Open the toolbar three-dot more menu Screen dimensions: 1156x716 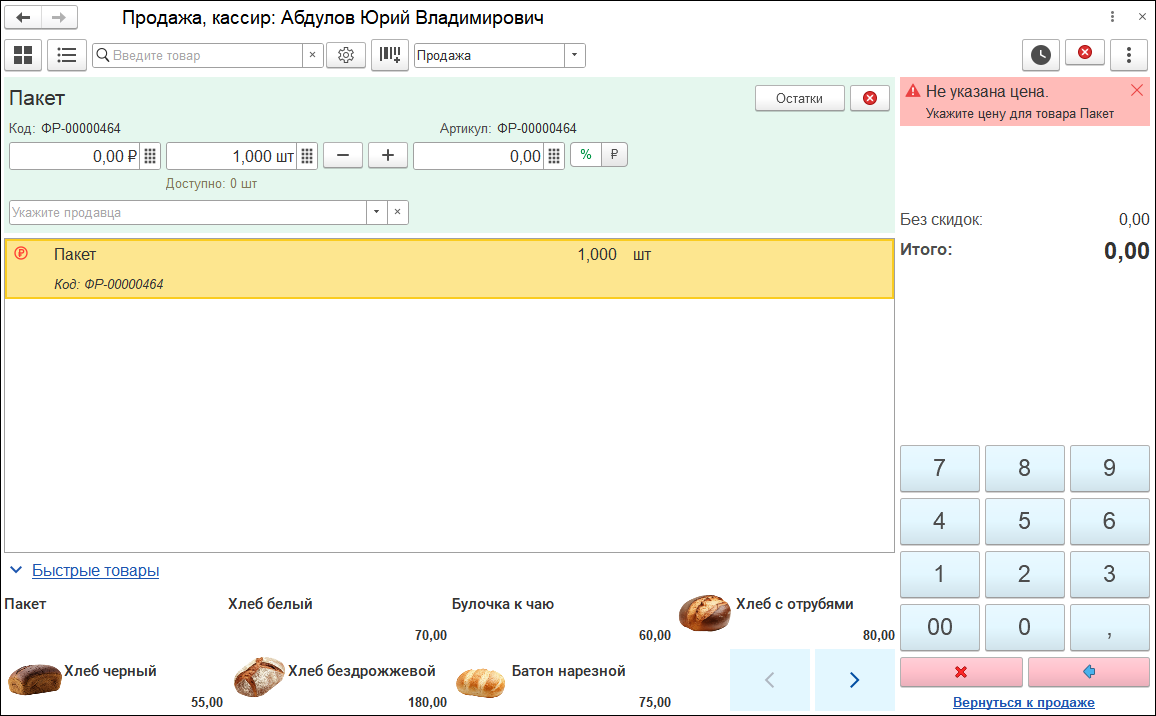pyautogui.click(x=1129, y=55)
